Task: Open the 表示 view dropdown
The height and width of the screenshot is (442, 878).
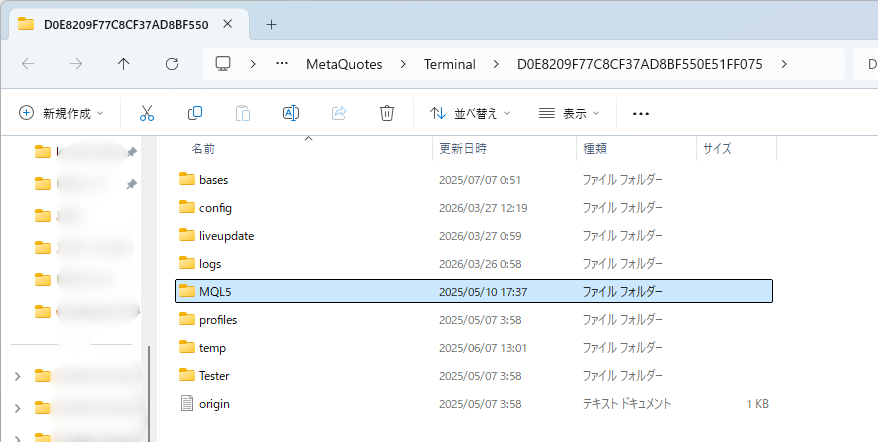Action: (x=568, y=114)
